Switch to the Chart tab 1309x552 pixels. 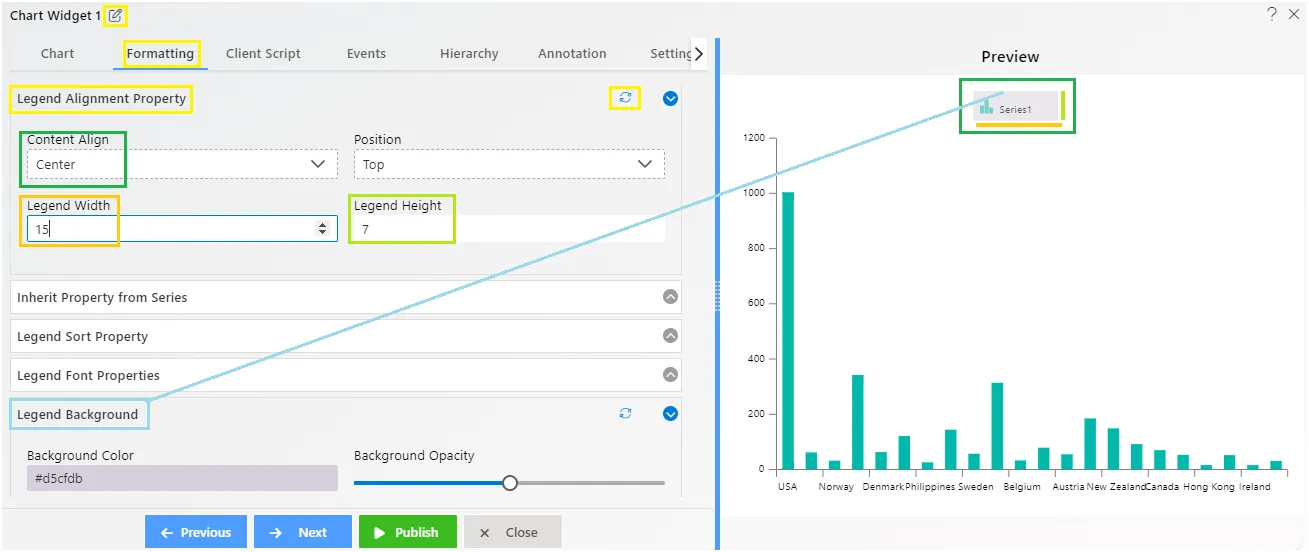point(57,54)
